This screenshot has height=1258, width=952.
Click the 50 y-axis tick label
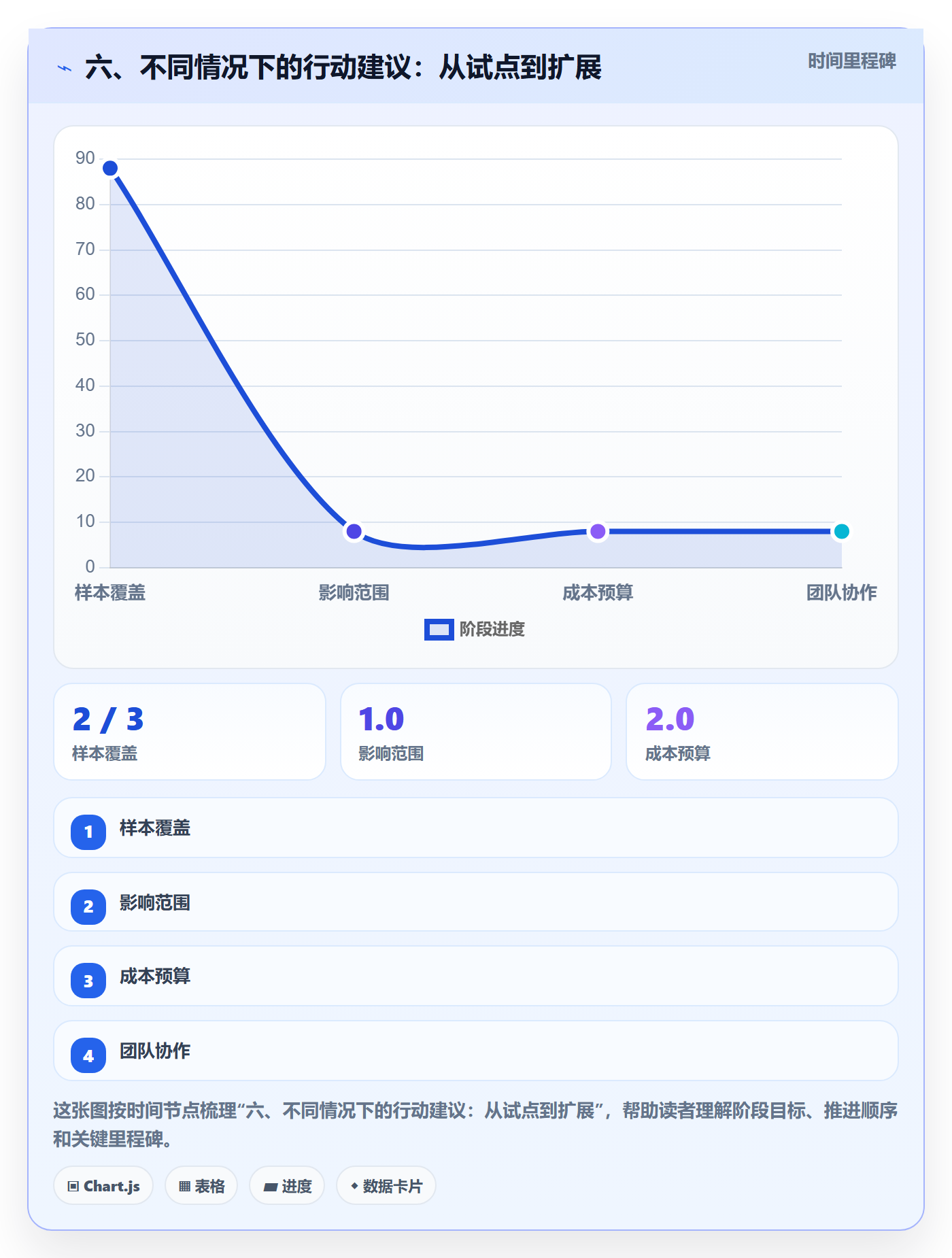pos(85,339)
